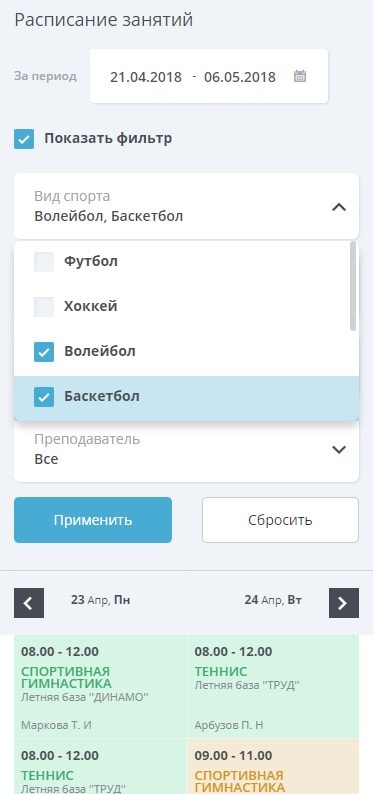Uncheck the Баскетбол checkbox
373x794 pixels.
point(44,396)
